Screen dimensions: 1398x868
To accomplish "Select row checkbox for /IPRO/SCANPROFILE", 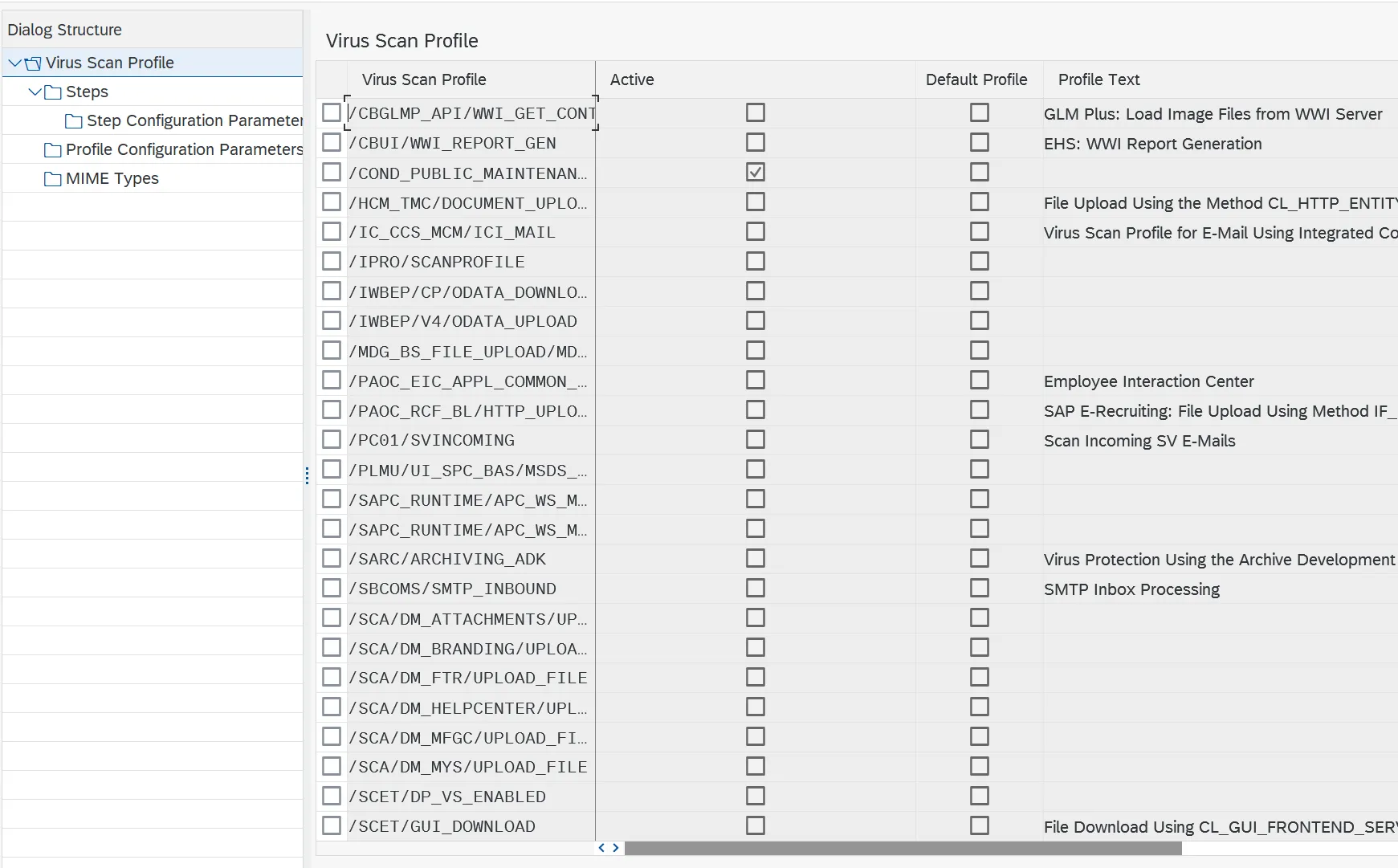I will click(x=331, y=261).
